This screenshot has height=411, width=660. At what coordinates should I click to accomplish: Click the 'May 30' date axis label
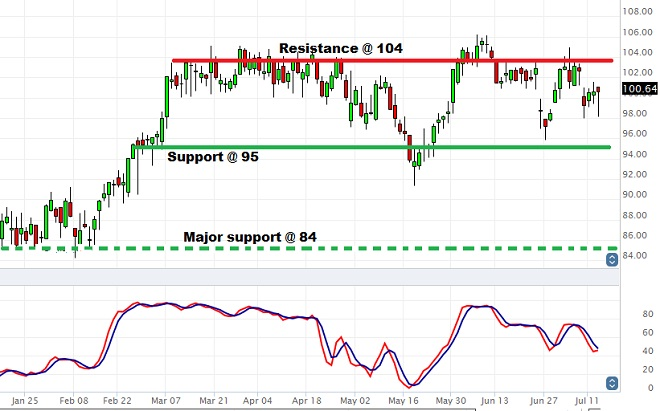[x=450, y=400]
